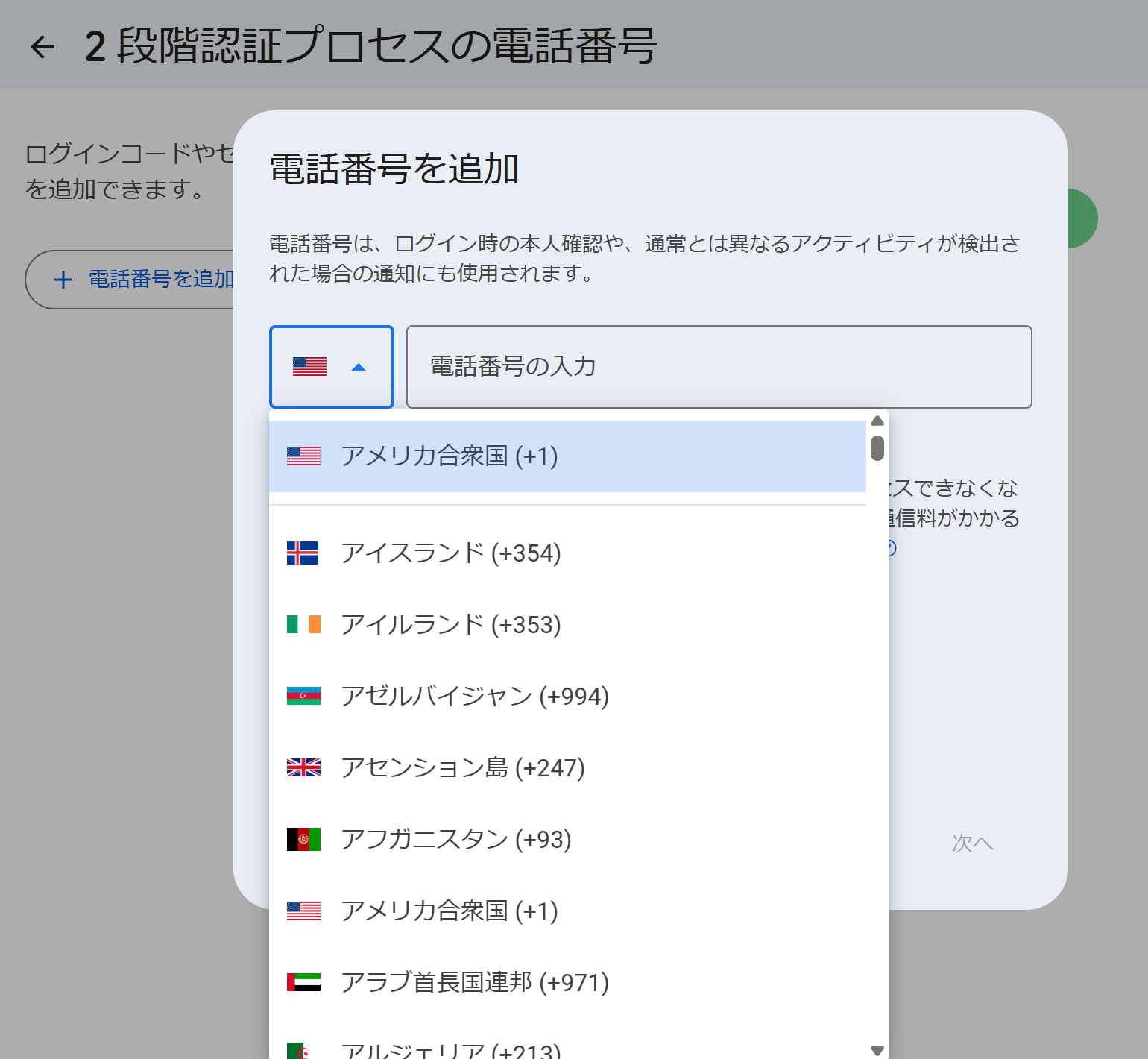Click the Ascension Island flag icon
Image resolution: width=1148 pixels, height=1059 pixels.
(x=303, y=767)
